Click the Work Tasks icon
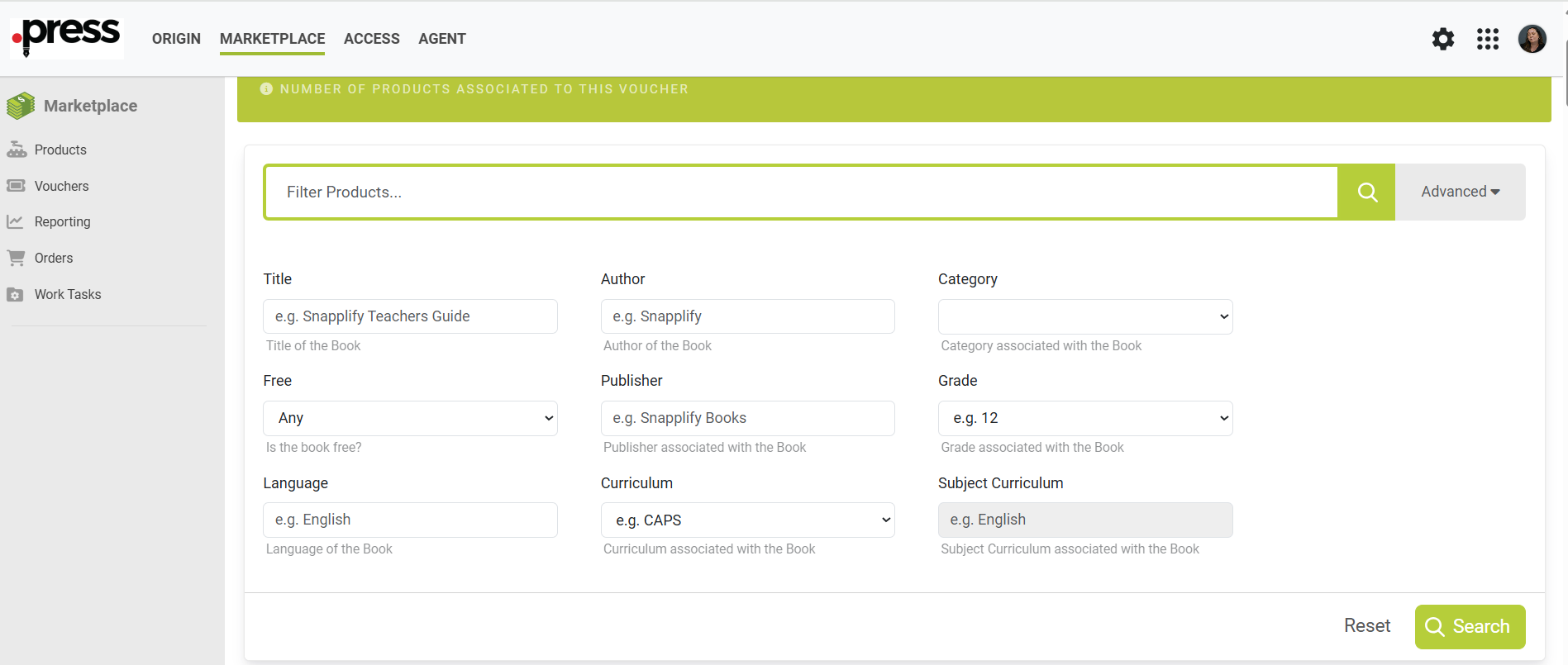 15,294
